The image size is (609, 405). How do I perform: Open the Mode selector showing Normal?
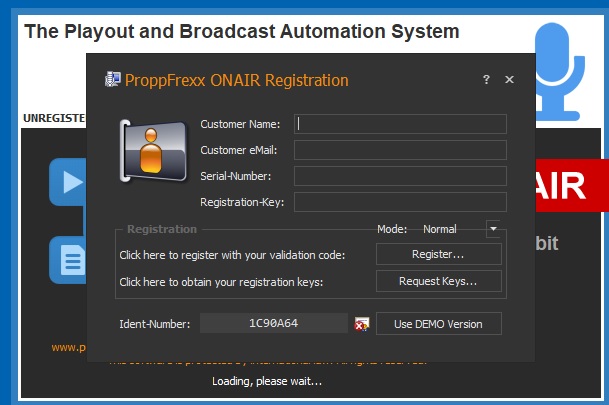(x=440, y=229)
